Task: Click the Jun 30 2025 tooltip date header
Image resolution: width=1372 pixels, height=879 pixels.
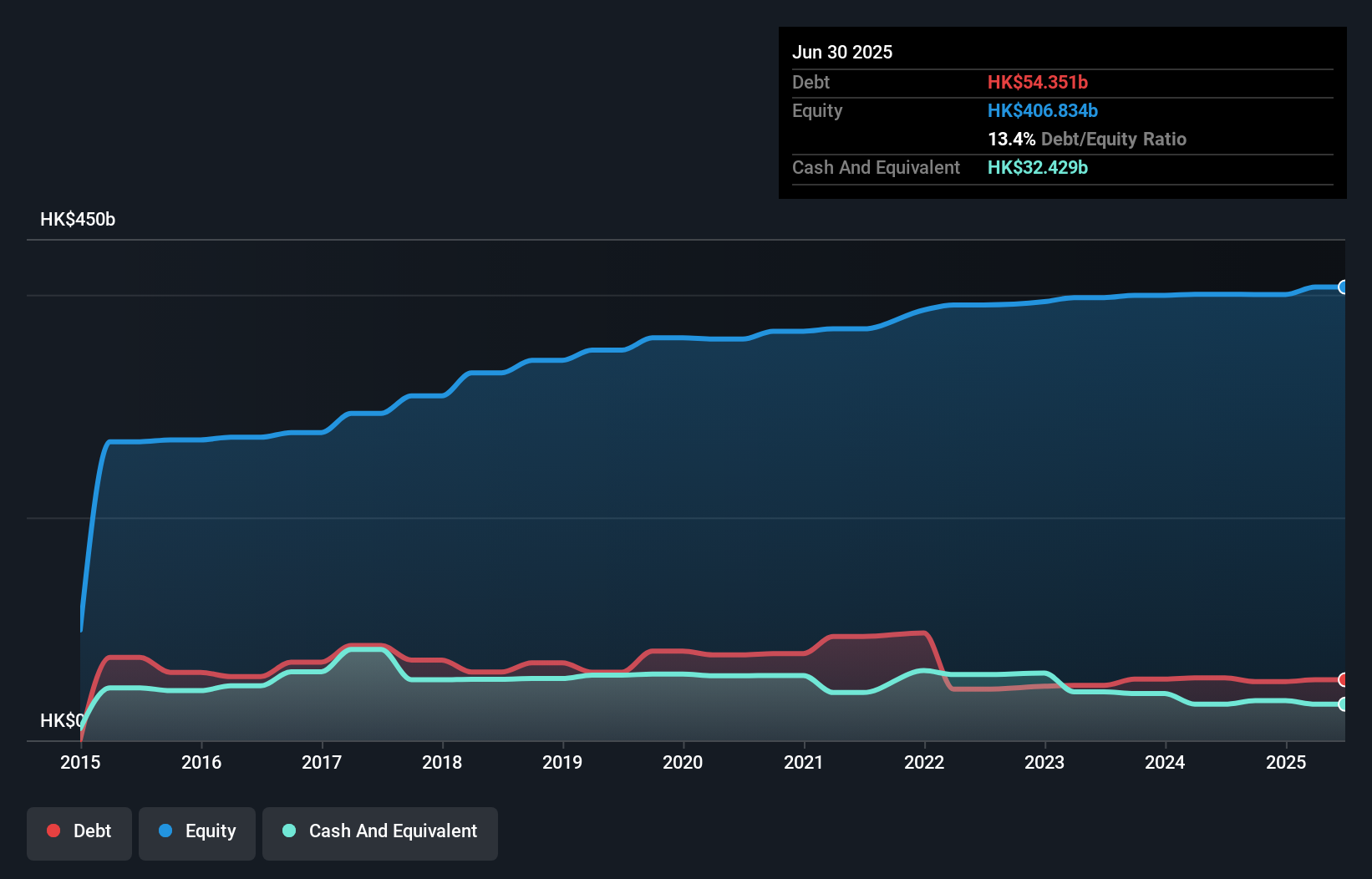Action: point(842,52)
